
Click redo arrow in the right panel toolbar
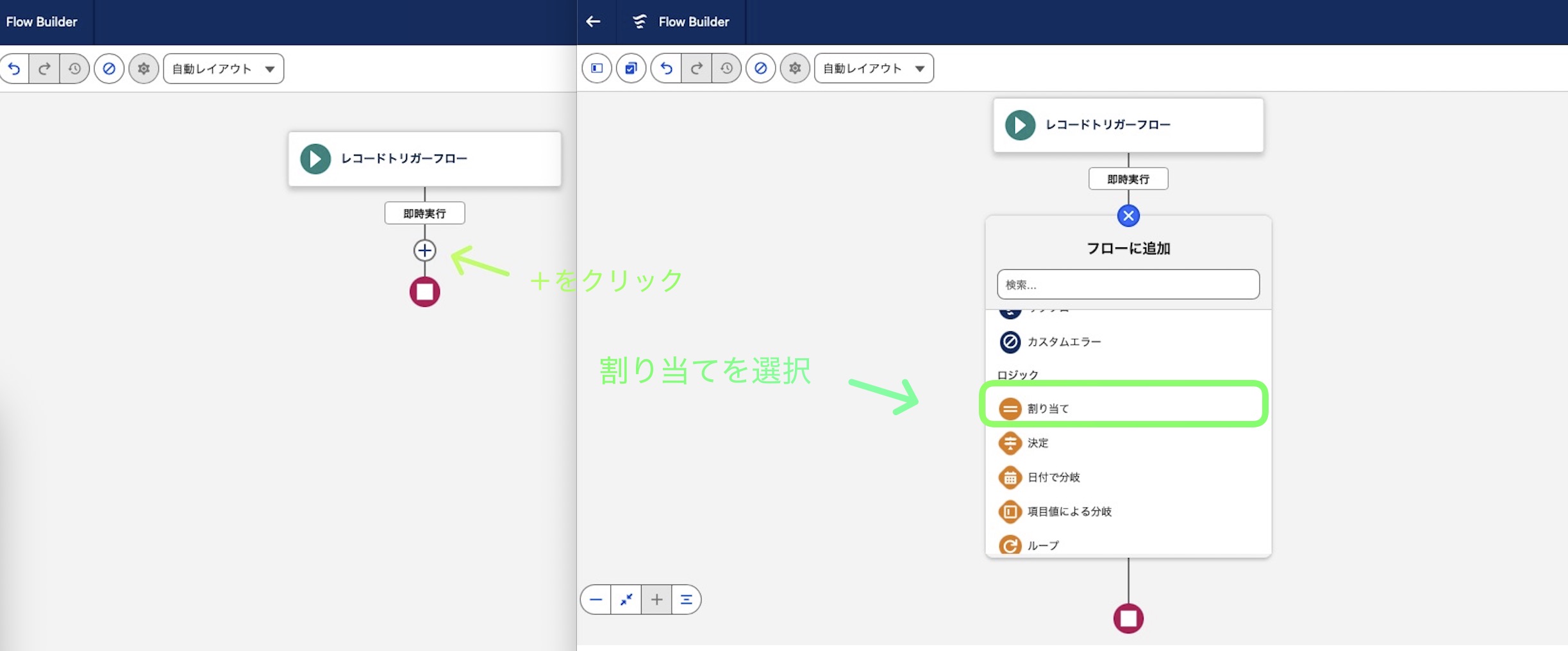pos(696,68)
